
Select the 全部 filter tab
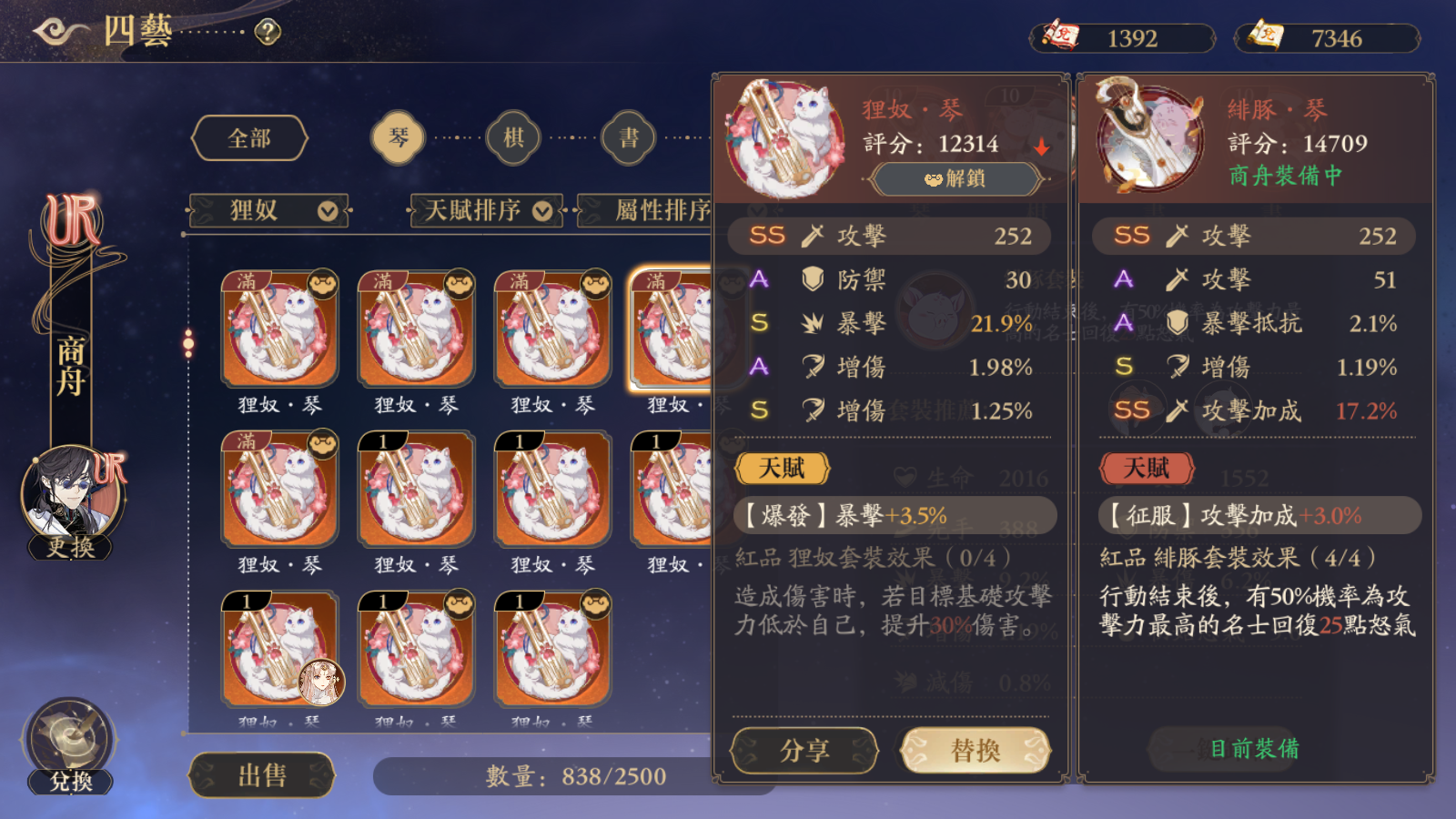(249, 138)
